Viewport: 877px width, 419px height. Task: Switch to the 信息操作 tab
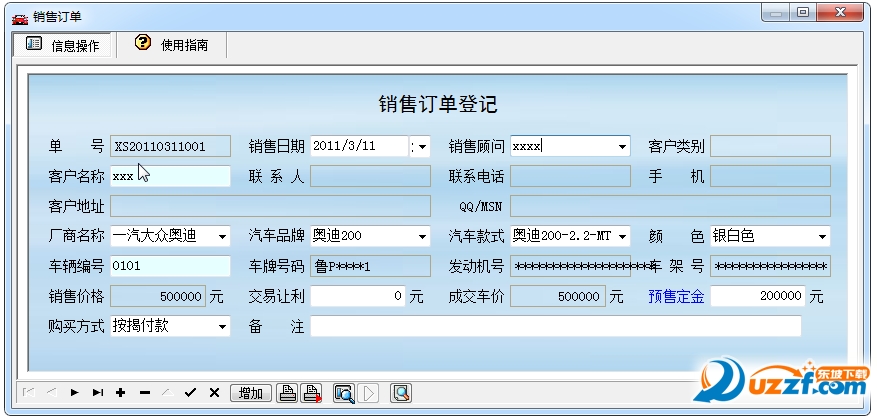(x=63, y=45)
